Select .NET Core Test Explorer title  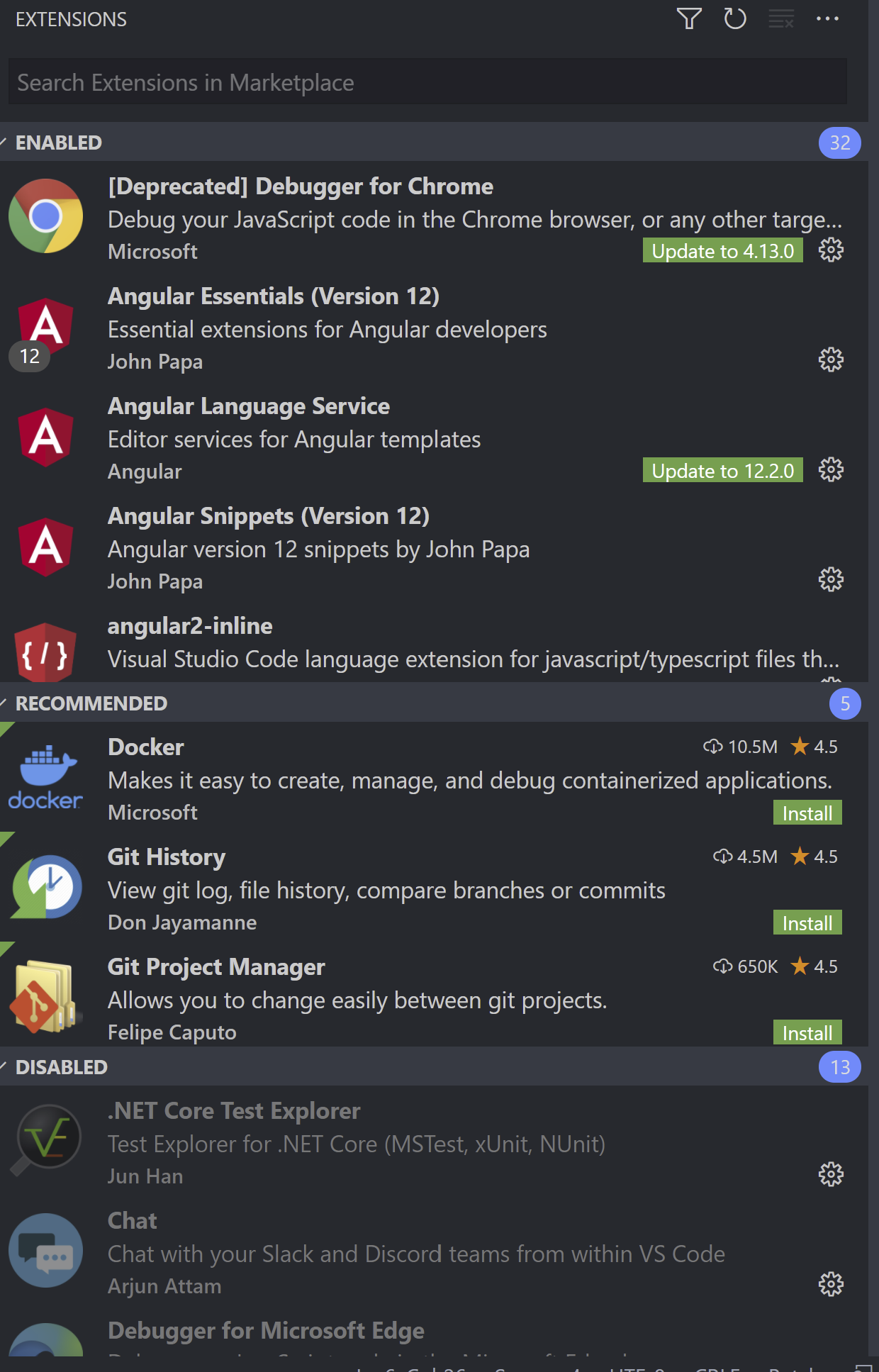pyautogui.click(x=234, y=1111)
